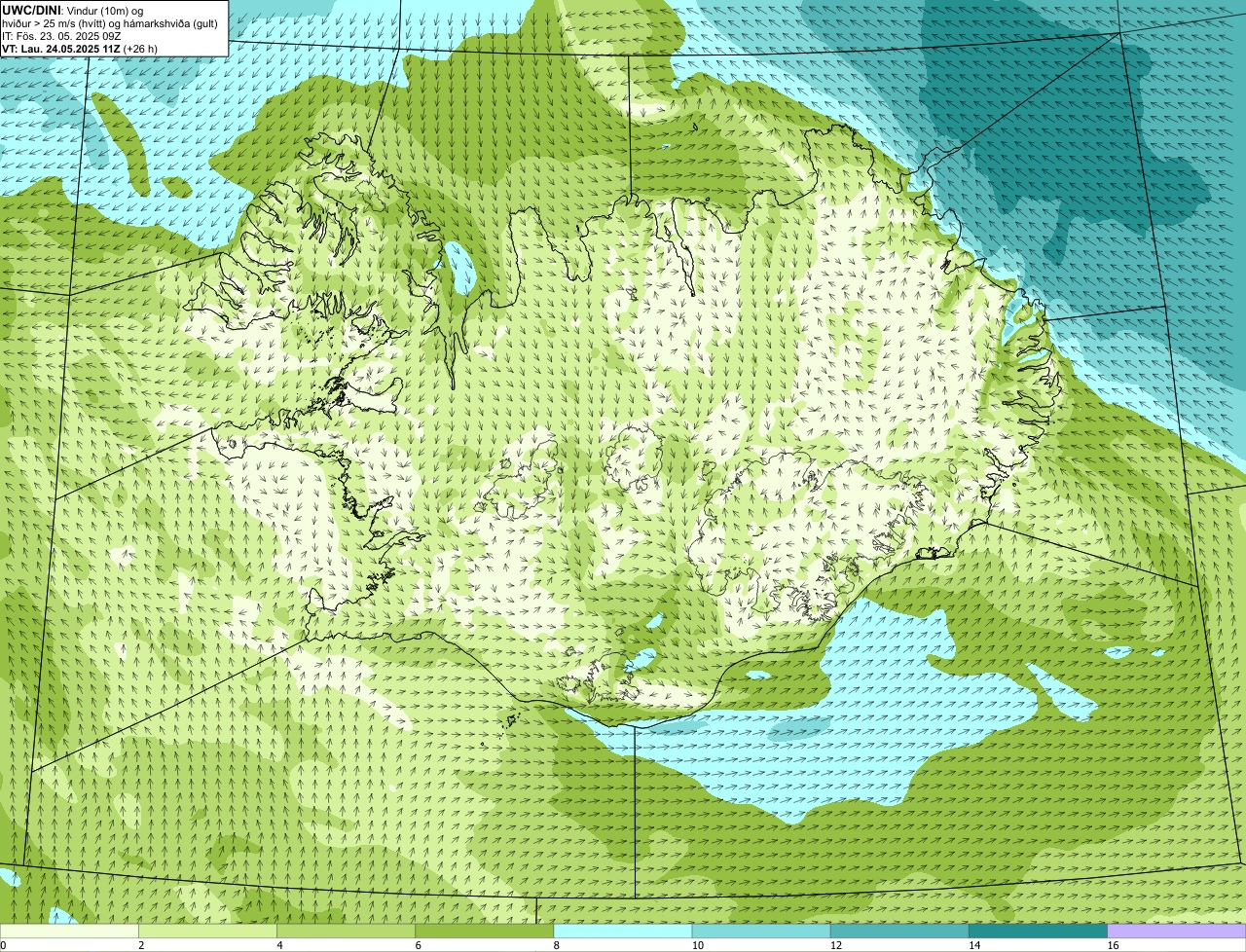This screenshot has height=952, width=1246.
Task: Click the dark green 6–8 m/s legend swatch
Action: click(x=485, y=931)
